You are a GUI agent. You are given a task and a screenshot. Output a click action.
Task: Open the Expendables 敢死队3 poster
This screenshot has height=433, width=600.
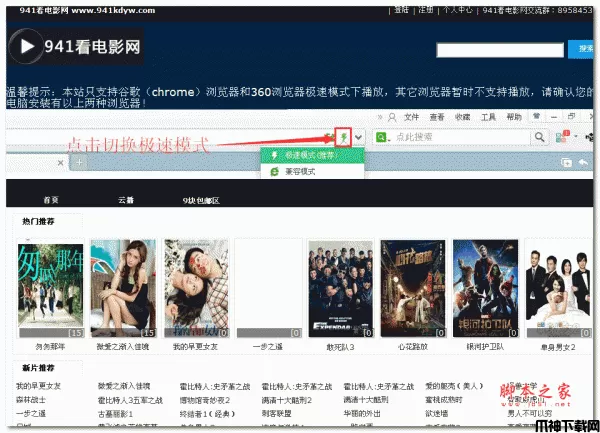click(x=341, y=289)
